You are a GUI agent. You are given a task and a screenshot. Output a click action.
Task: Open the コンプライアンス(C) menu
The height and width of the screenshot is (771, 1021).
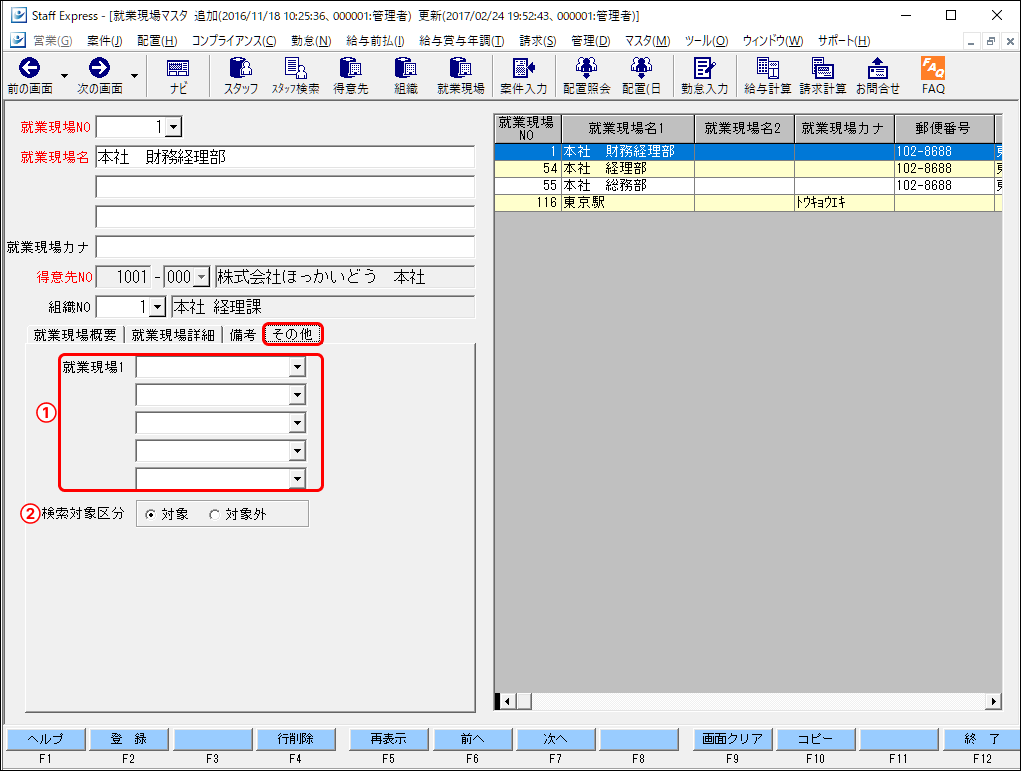click(x=234, y=41)
